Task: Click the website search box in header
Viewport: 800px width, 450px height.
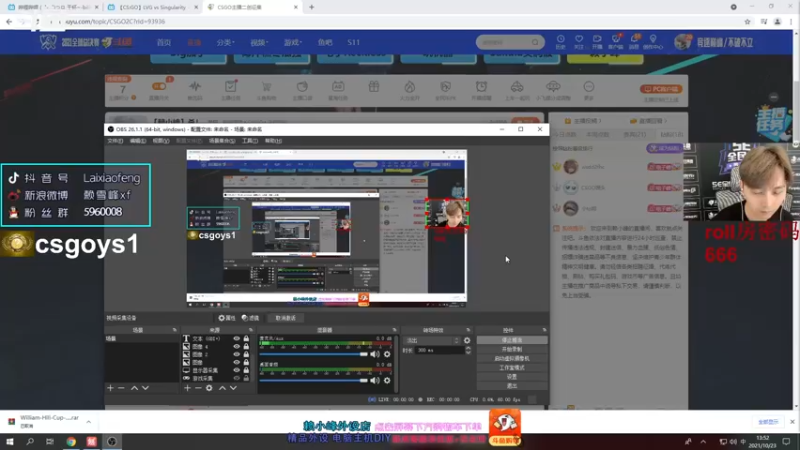Action: (x=510, y=42)
